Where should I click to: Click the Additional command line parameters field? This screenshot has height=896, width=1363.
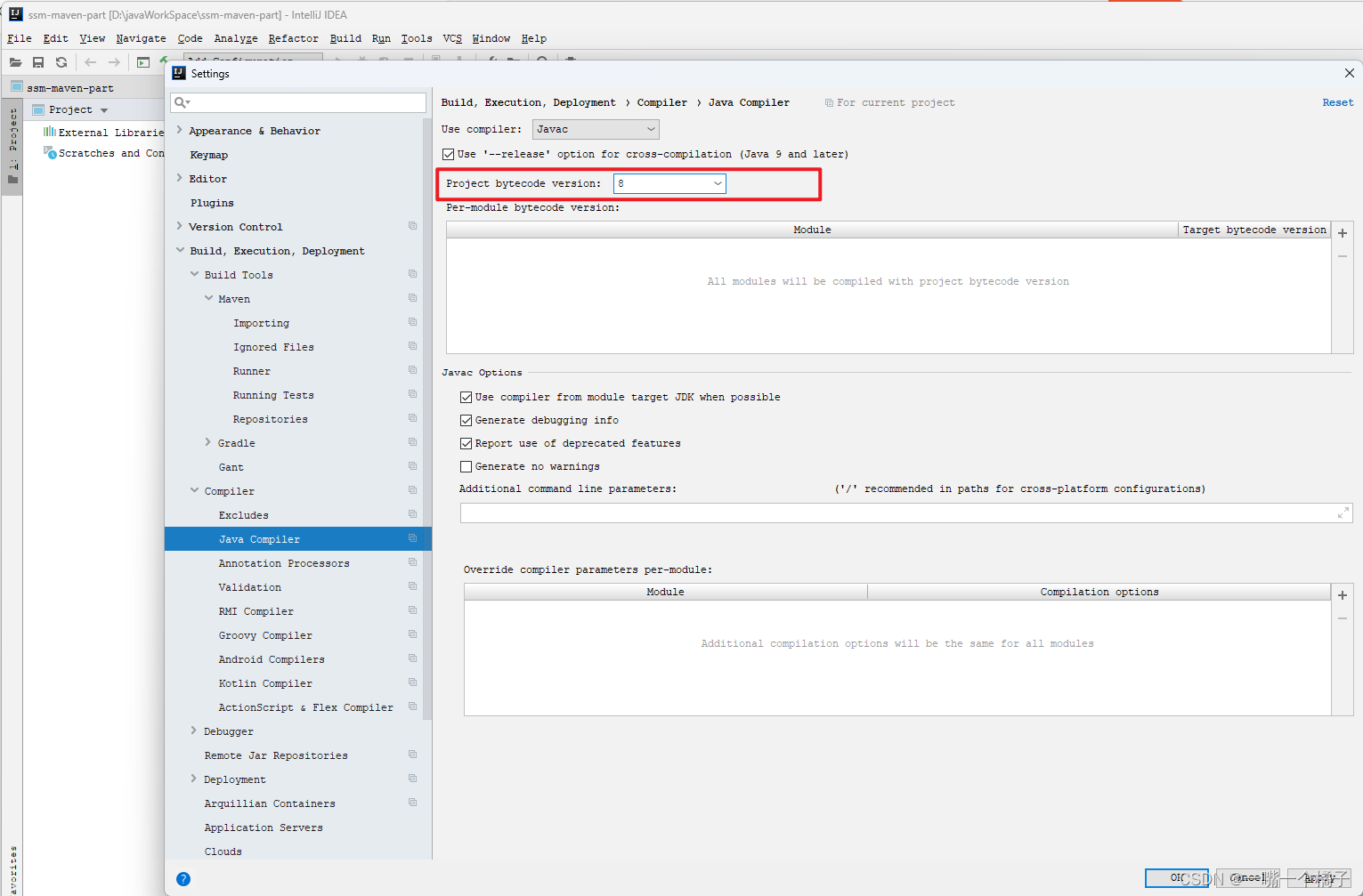point(906,513)
